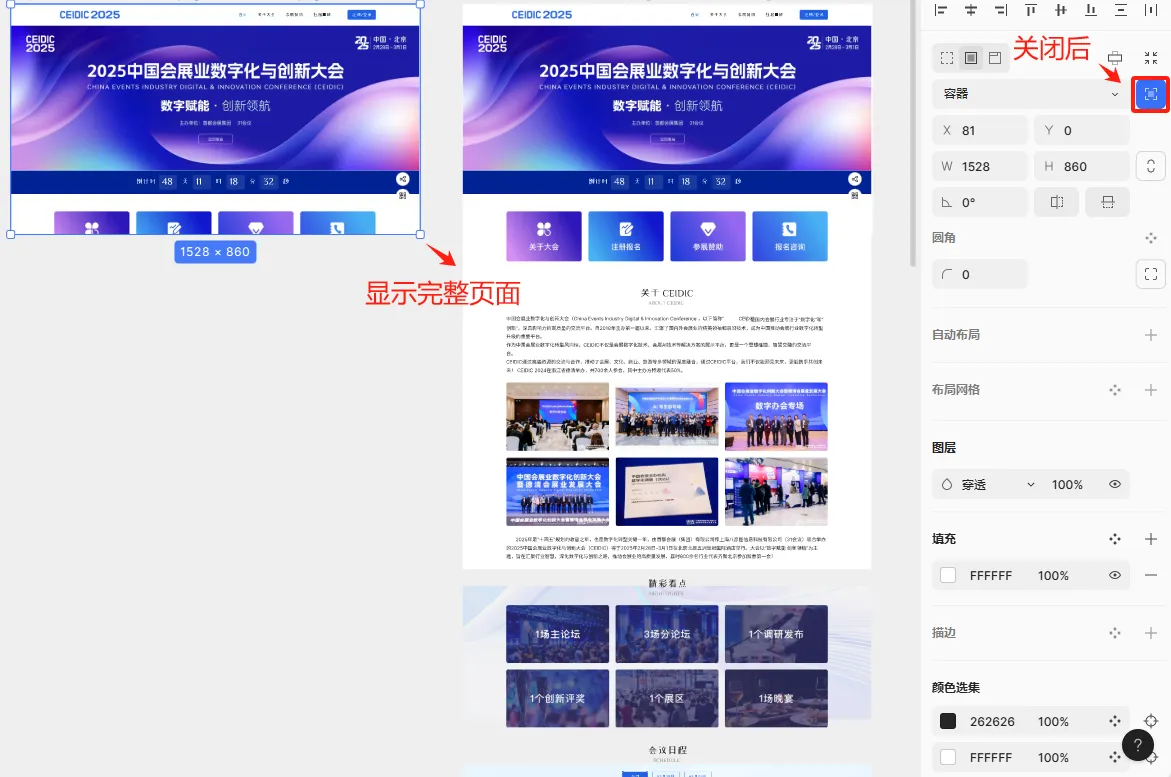Choose the filled-square container type option
1171x777 pixels.
click(x=971, y=58)
